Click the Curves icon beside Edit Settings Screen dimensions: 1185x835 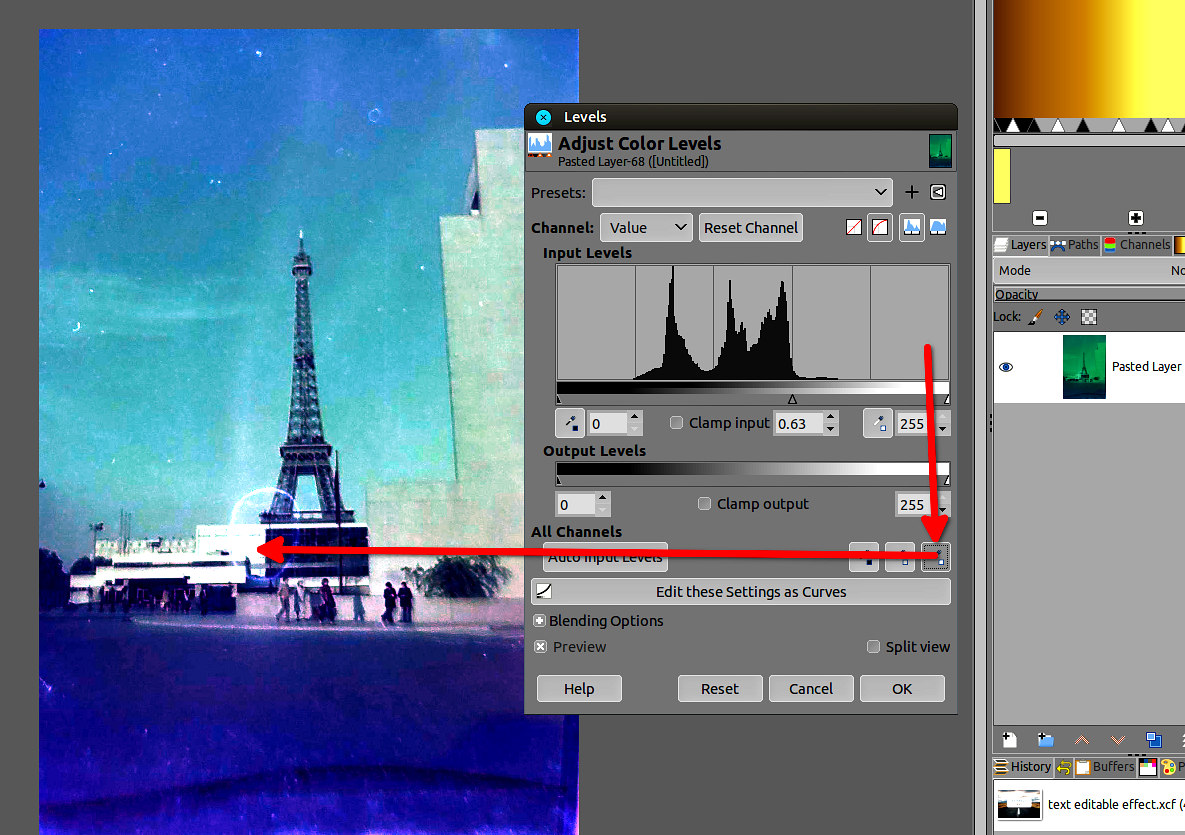[544, 592]
